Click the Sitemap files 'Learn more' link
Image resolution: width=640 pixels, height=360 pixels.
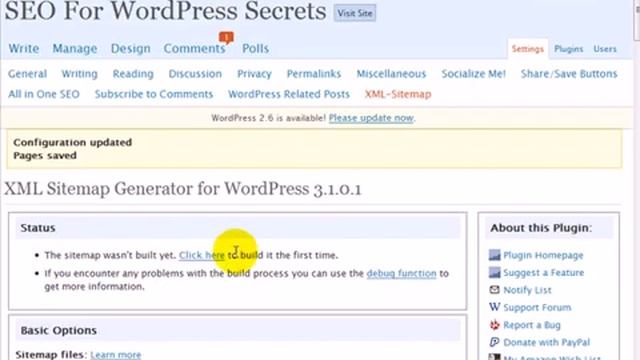116,355
